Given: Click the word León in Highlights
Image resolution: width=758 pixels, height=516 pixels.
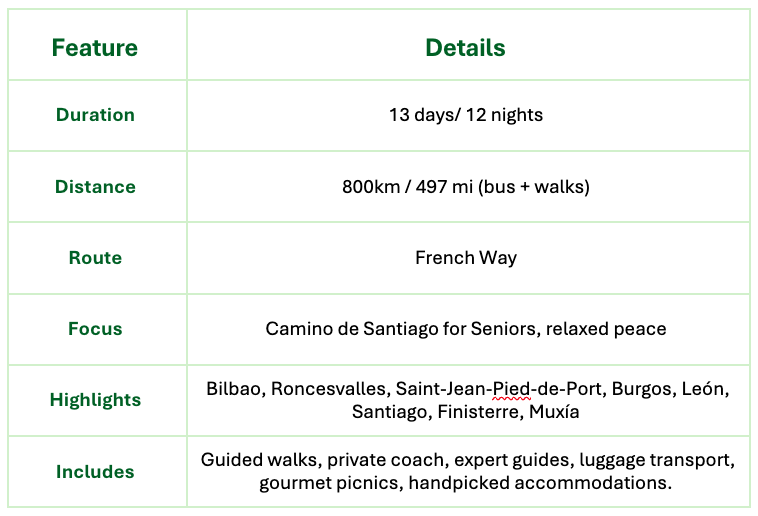Looking at the screenshot, I should click(x=706, y=388).
